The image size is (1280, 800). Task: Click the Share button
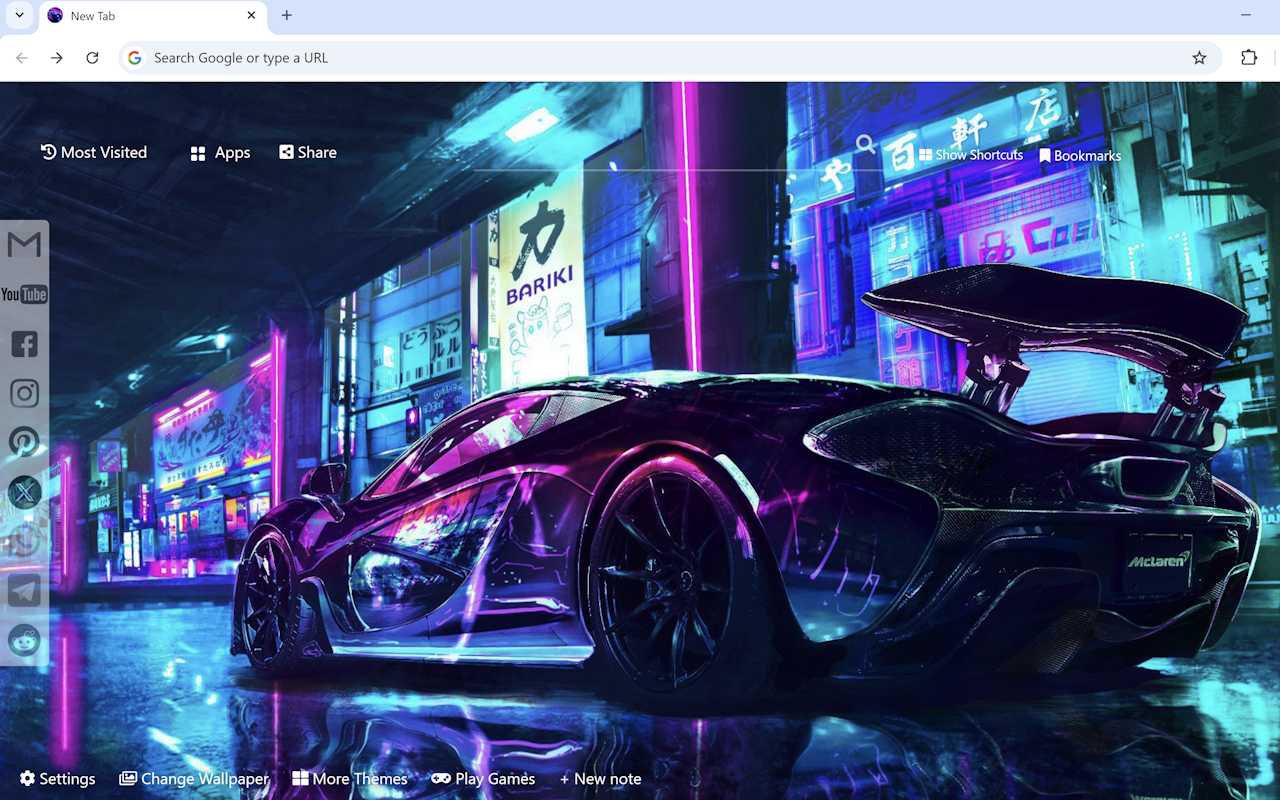[x=308, y=152]
